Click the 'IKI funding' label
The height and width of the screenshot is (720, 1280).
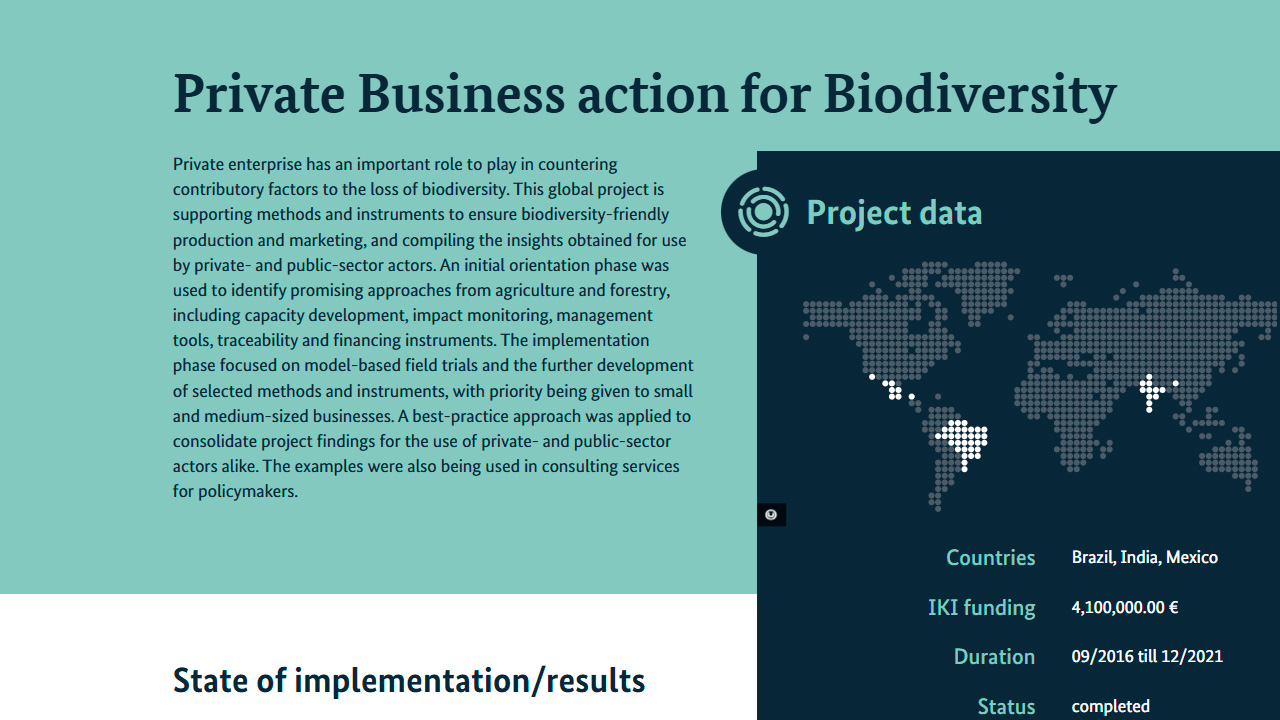click(x=981, y=607)
